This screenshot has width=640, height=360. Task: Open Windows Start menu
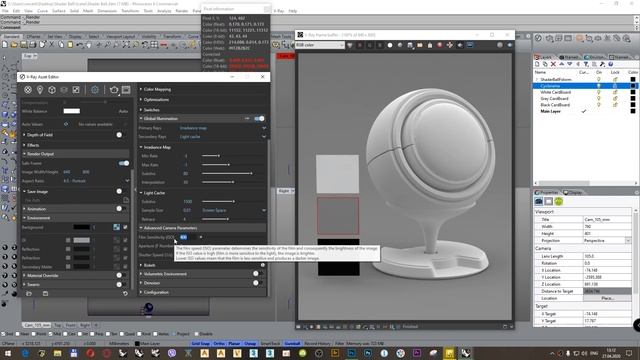click(x=8, y=353)
